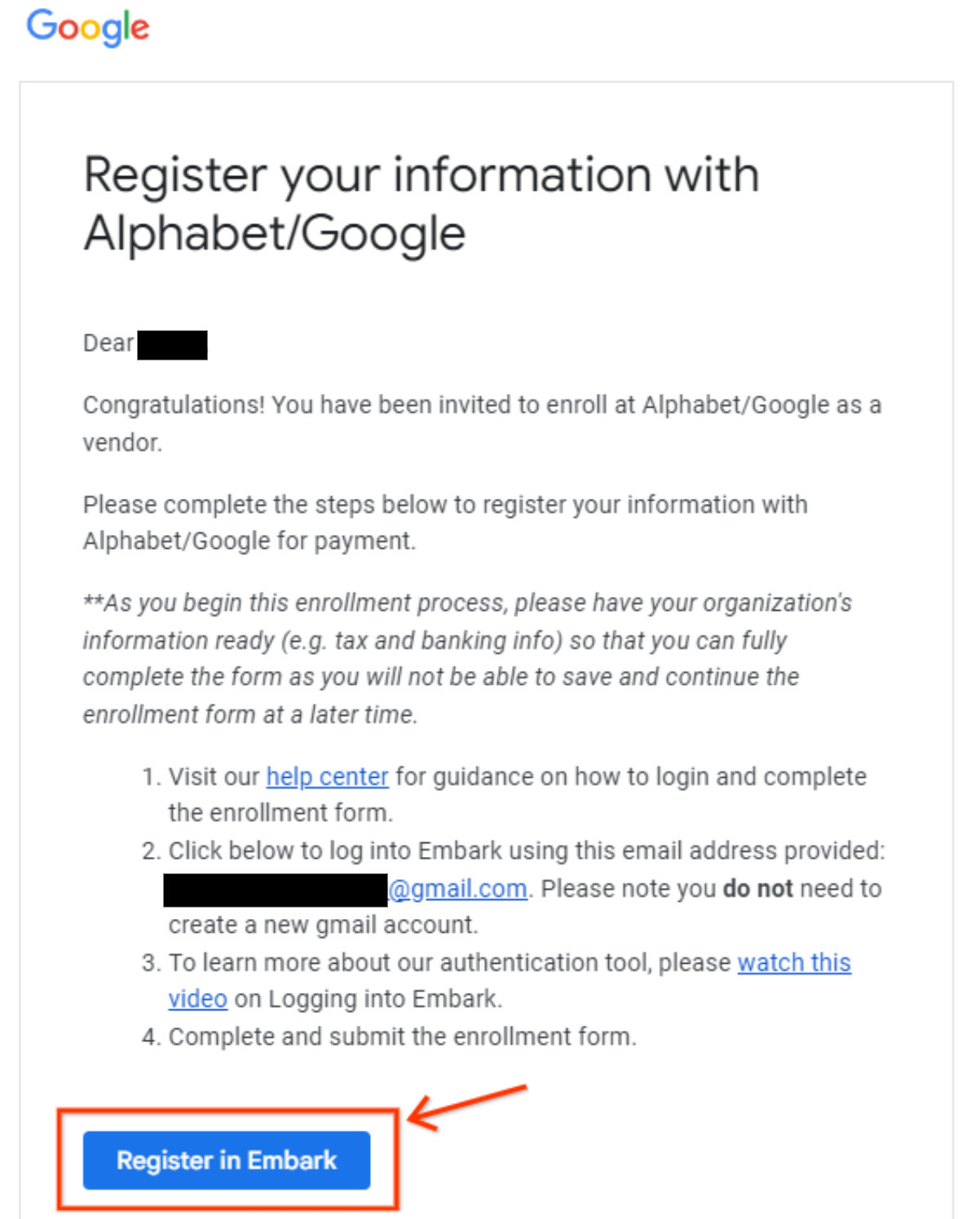The image size is (980, 1219).
Task: Click "create a new gmail account" text
Action: (323, 925)
